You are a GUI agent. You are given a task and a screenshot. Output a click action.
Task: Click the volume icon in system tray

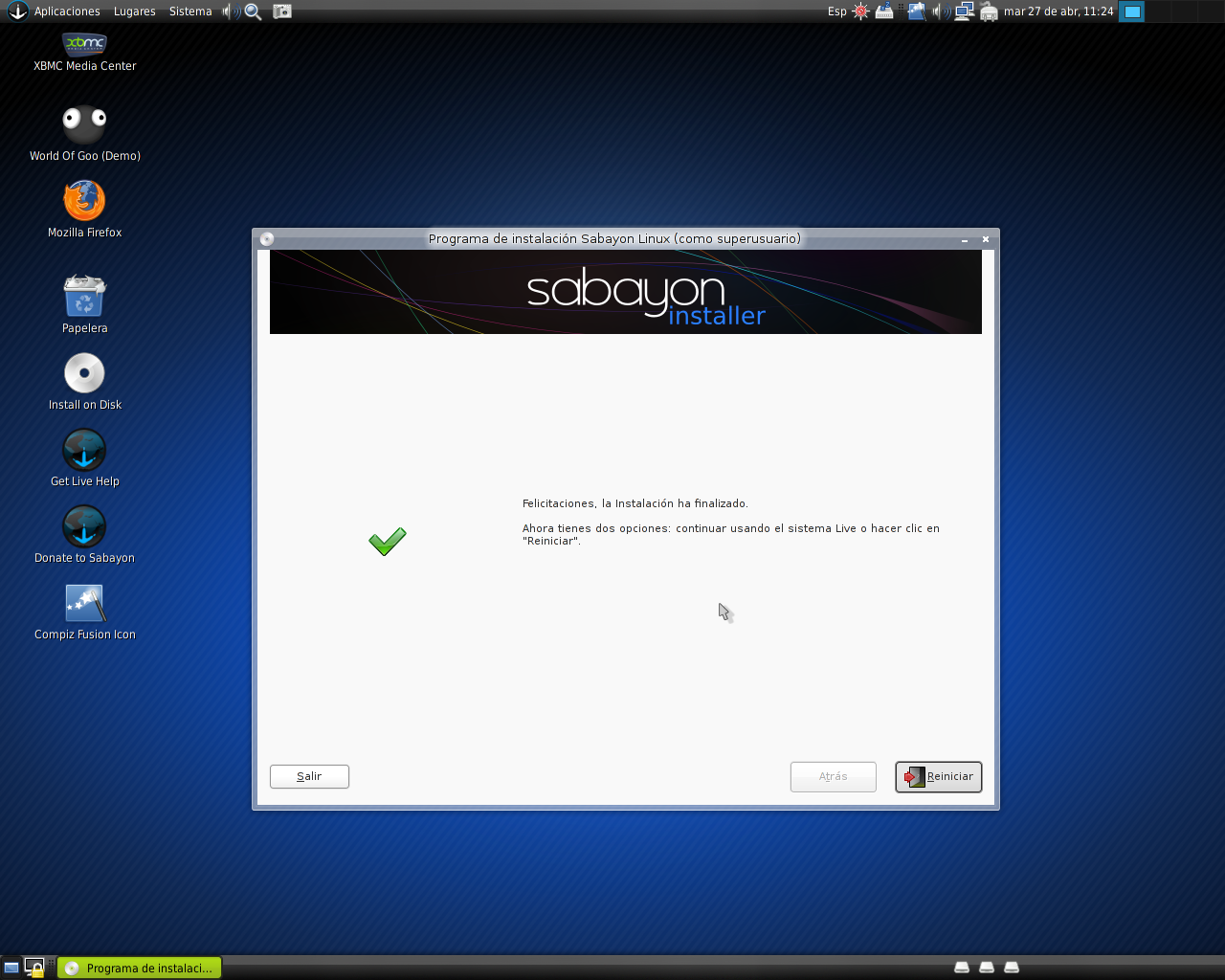(x=941, y=11)
